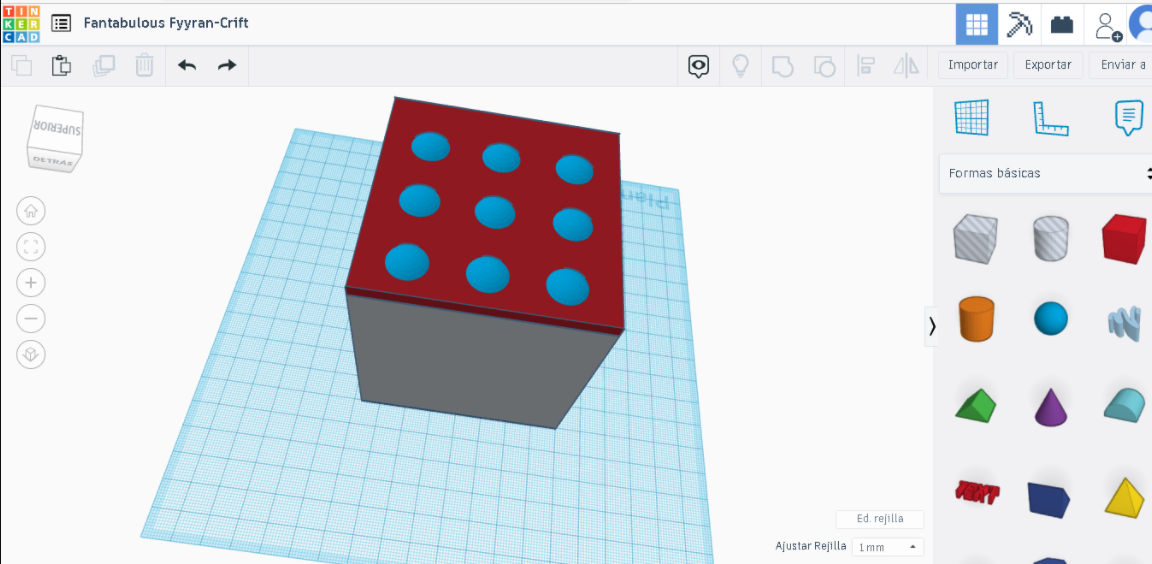1152x564 pixels.
Task: Rename the design title Fantabulous Fyyran-Crift
Action: click(166, 23)
